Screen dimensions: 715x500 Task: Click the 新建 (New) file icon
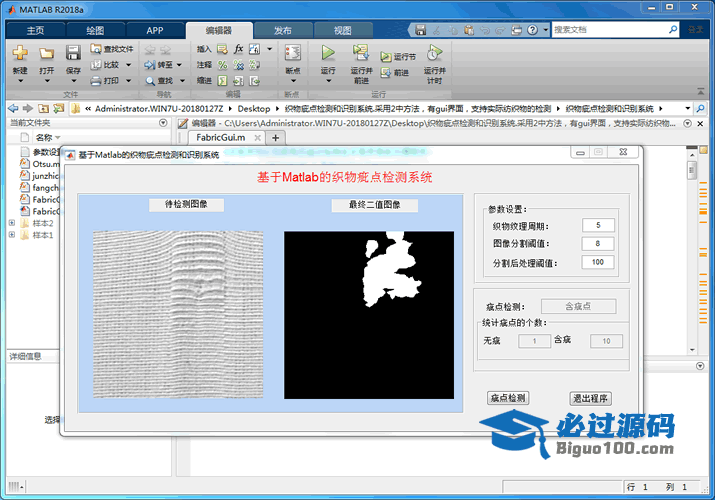pyautogui.click(x=19, y=54)
